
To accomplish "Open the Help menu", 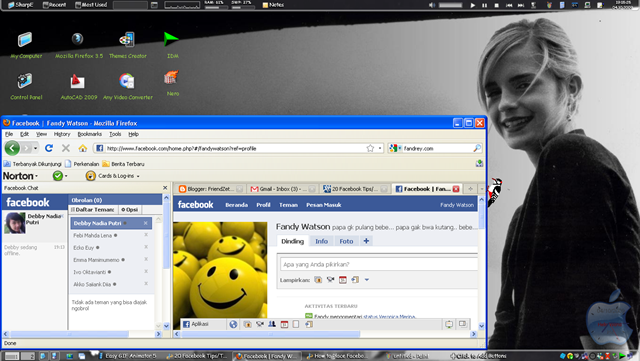I will click(x=133, y=134).
